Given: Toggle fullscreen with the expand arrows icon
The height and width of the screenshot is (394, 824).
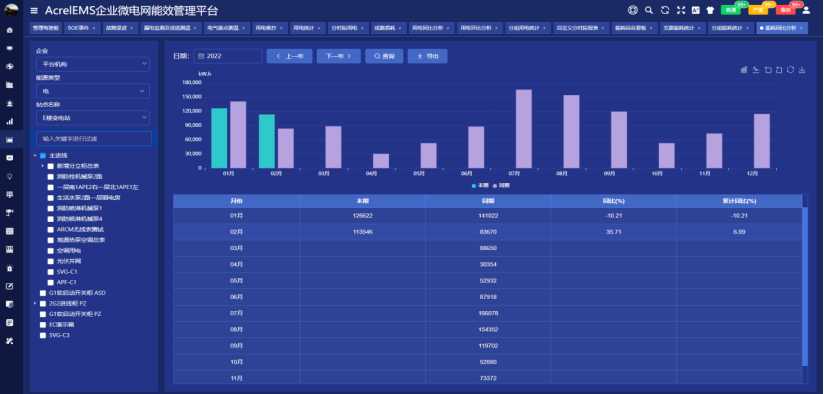Looking at the screenshot, I should pyautogui.click(x=681, y=10).
